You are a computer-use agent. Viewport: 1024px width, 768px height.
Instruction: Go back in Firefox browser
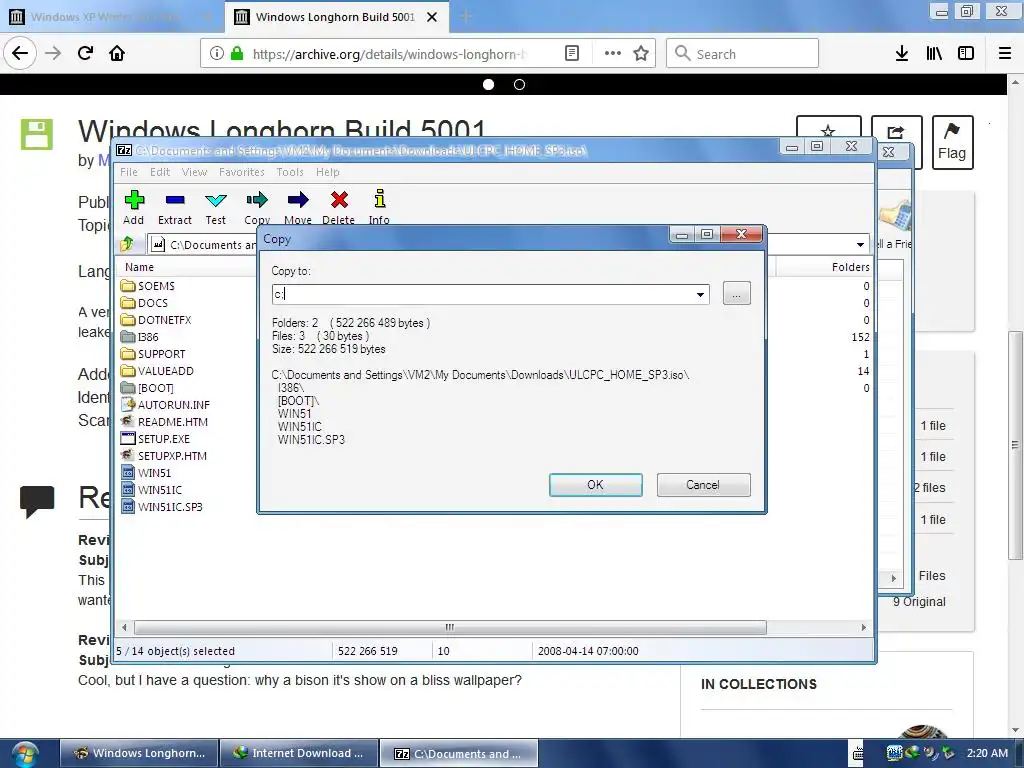click(20, 53)
